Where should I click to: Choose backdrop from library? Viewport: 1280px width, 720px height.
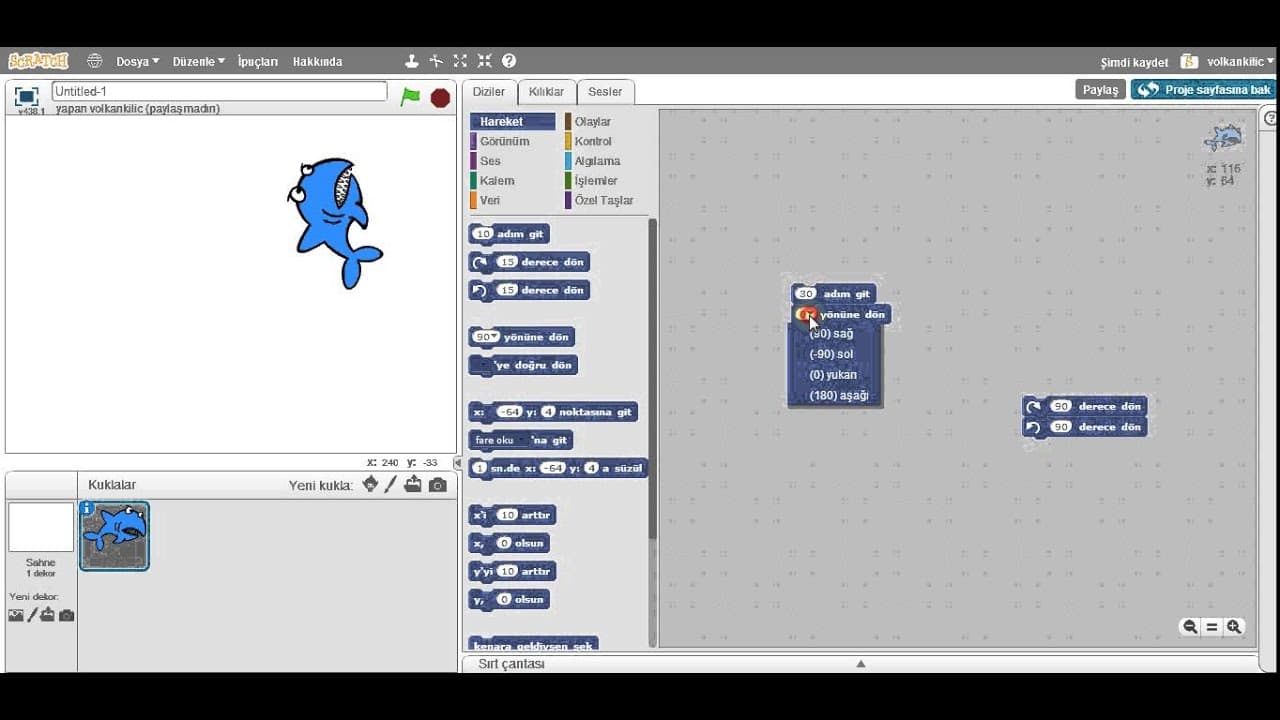point(16,615)
